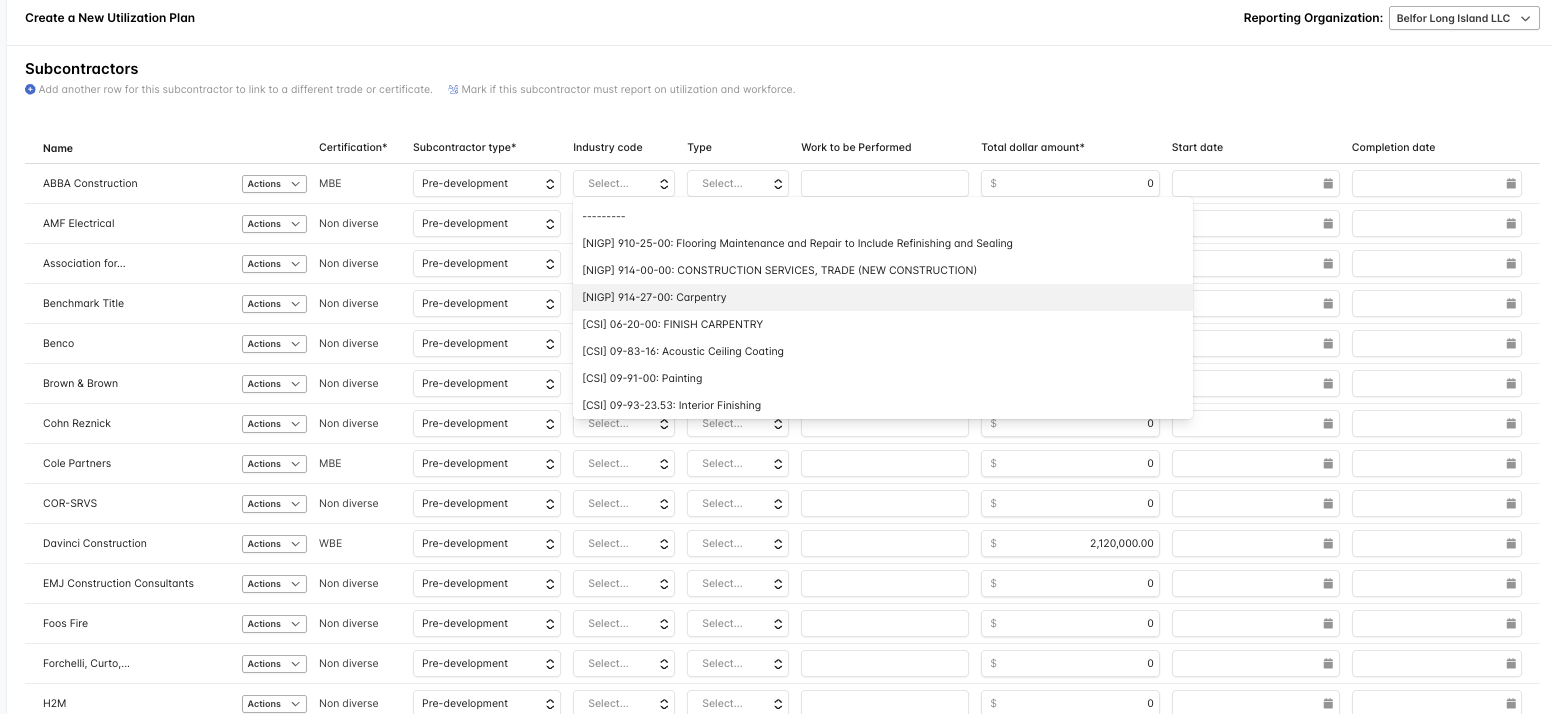
Task: Open Actions menu for EMJ Construction Consultants
Action: tap(274, 584)
